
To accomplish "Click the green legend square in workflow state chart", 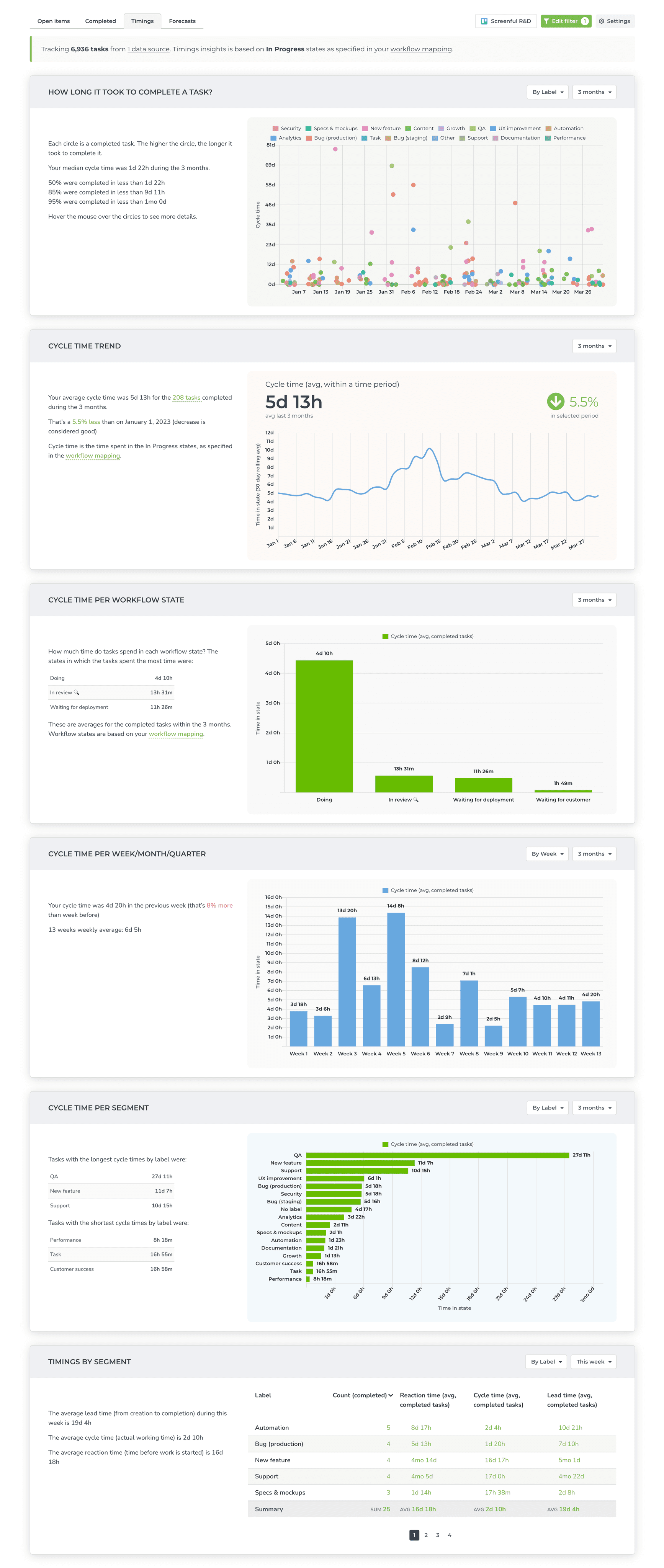I will (385, 637).
